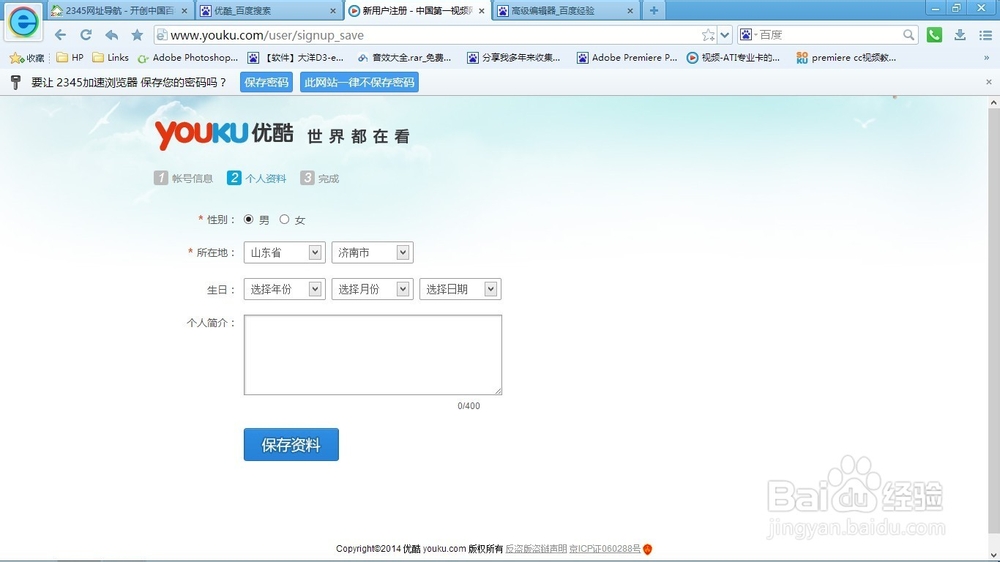Open the 选择年份 year dropdown

click(x=284, y=289)
